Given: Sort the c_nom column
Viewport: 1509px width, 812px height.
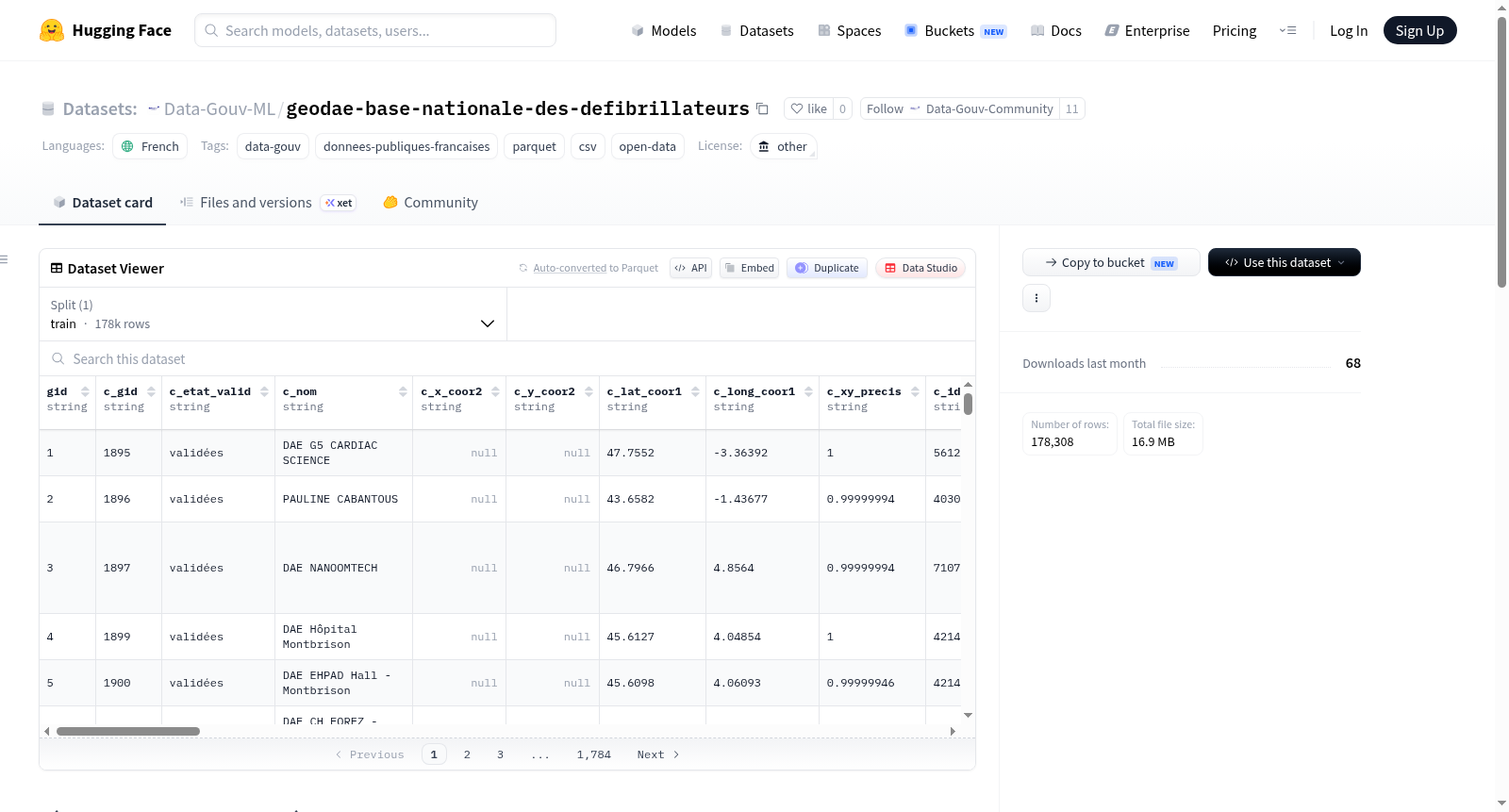Looking at the screenshot, I should (x=403, y=392).
